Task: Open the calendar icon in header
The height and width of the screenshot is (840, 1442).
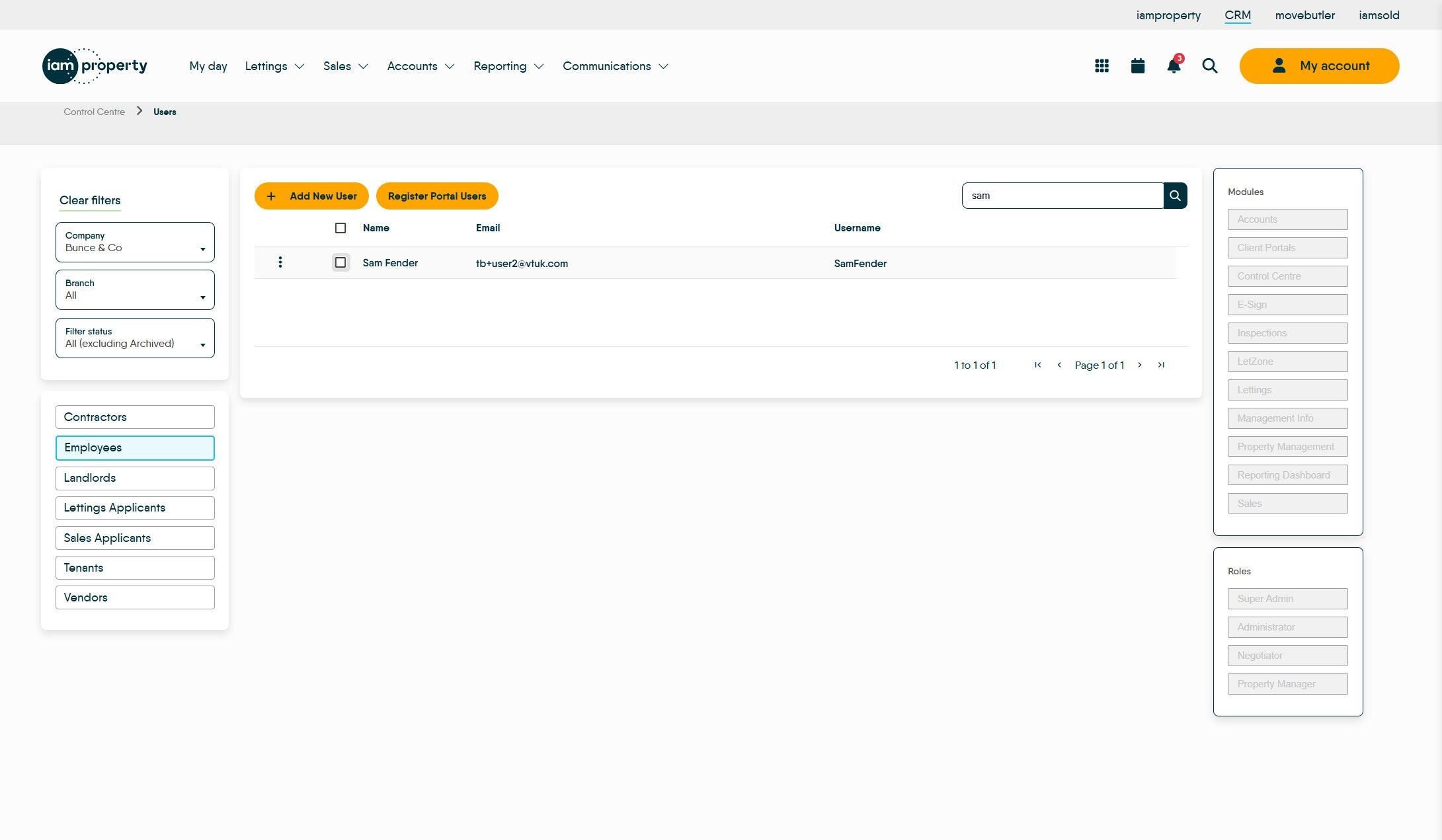Action: (x=1137, y=66)
